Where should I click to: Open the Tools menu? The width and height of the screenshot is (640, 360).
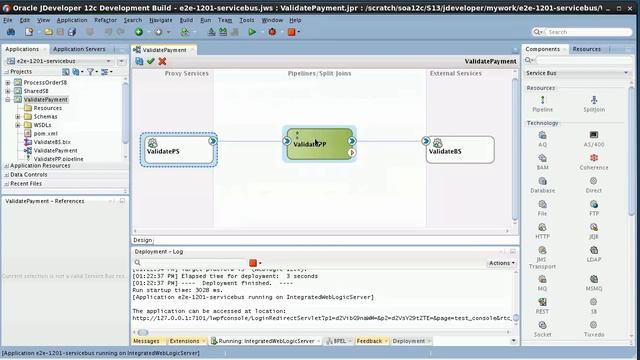point(247,20)
